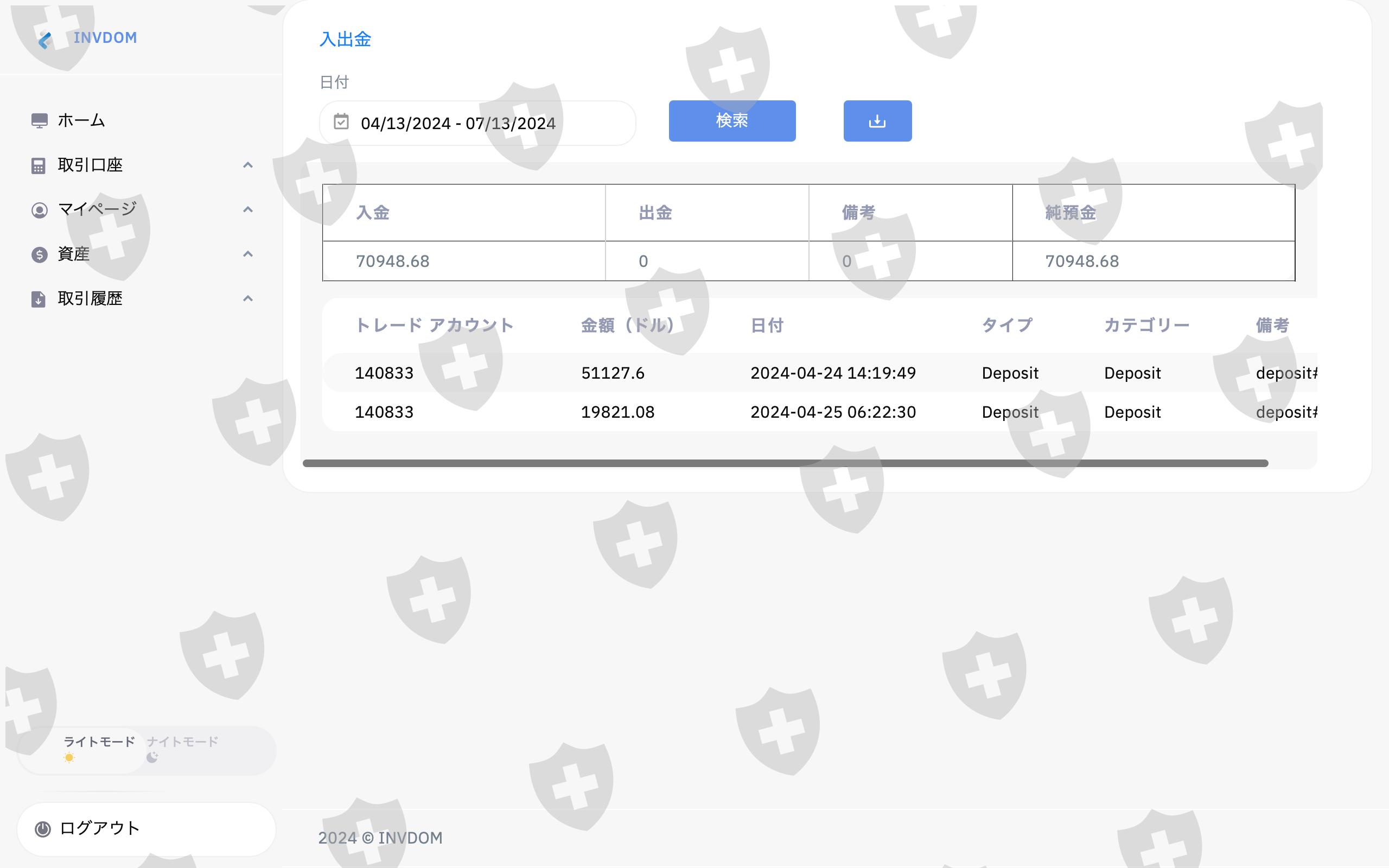The height and width of the screenshot is (868, 1389).
Task: Click the calculator icon beside 取引口座
Action: (x=39, y=166)
